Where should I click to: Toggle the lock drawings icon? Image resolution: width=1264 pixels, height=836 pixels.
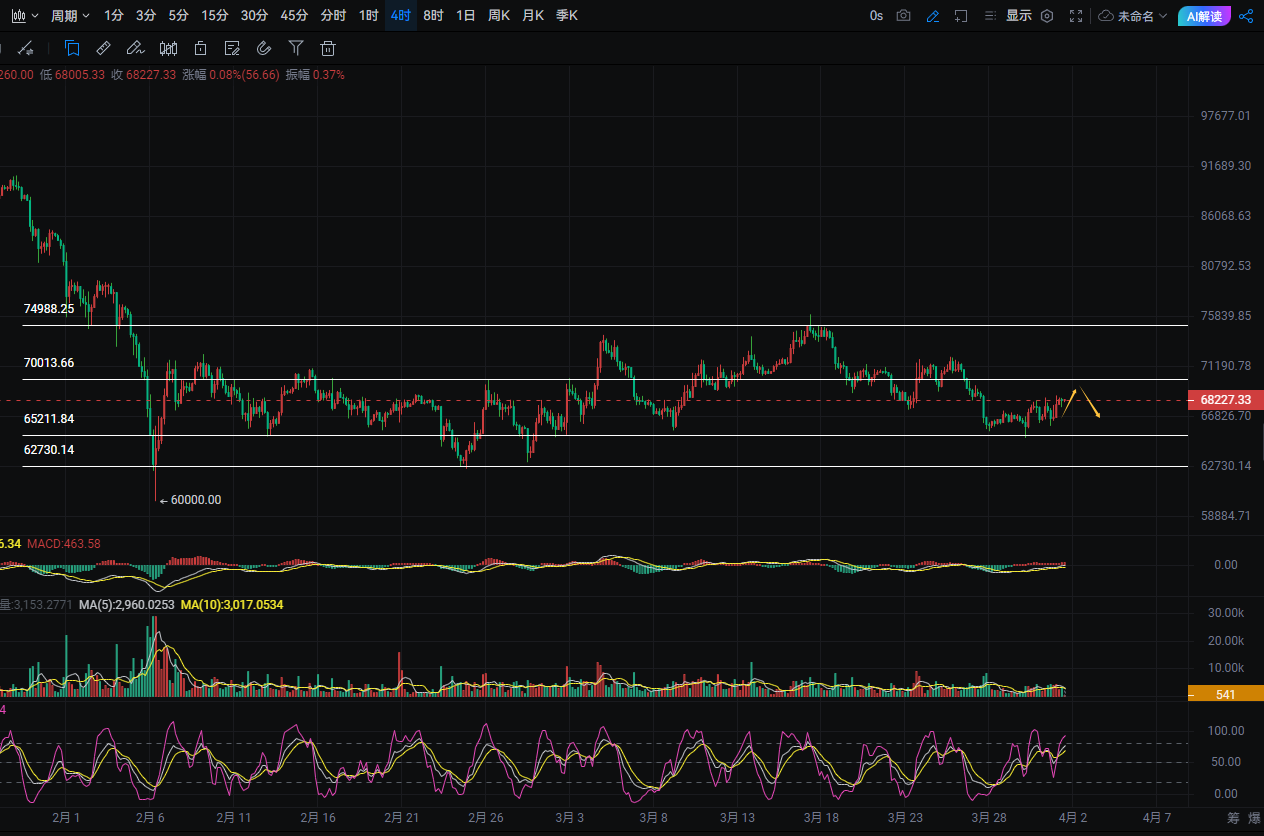(x=200, y=48)
